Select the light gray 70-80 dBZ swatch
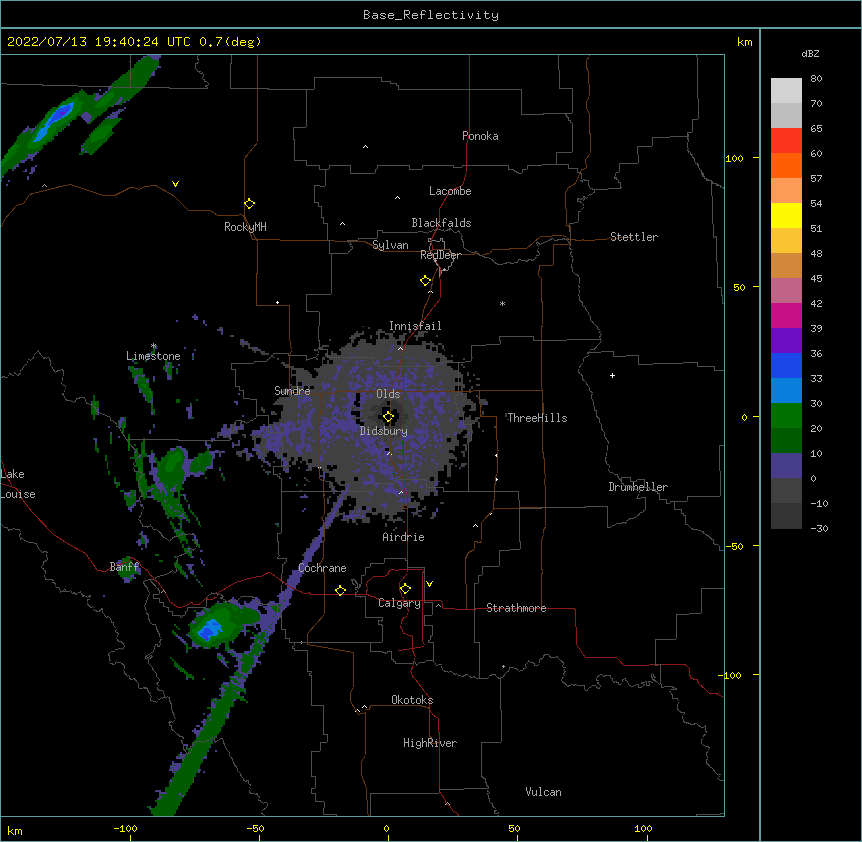 pos(786,91)
